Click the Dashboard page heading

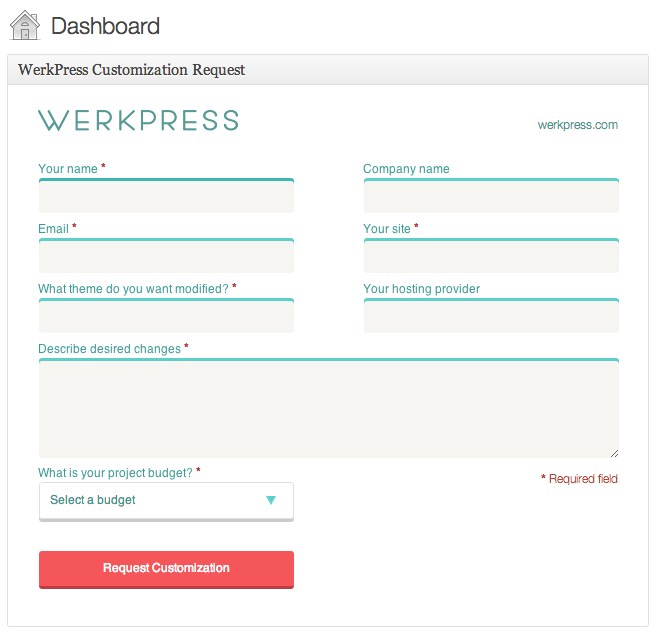[105, 26]
